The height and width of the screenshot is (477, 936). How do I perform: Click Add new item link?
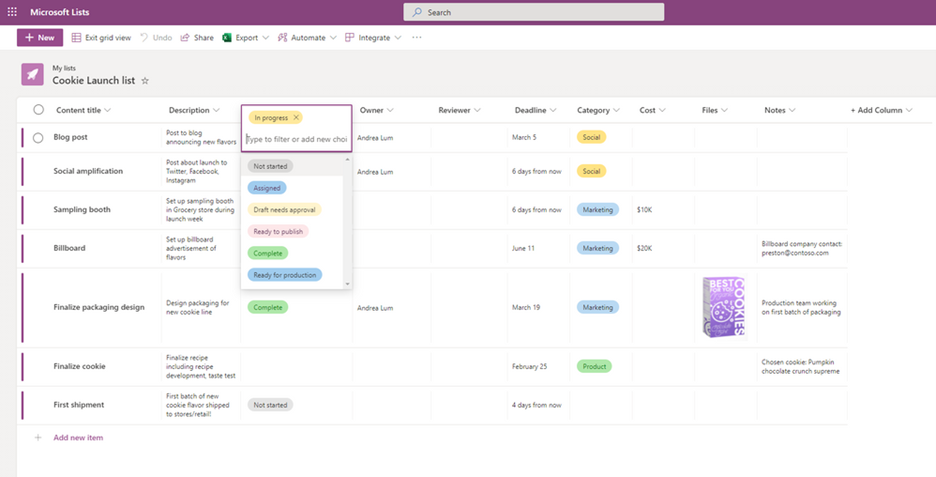click(78, 438)
